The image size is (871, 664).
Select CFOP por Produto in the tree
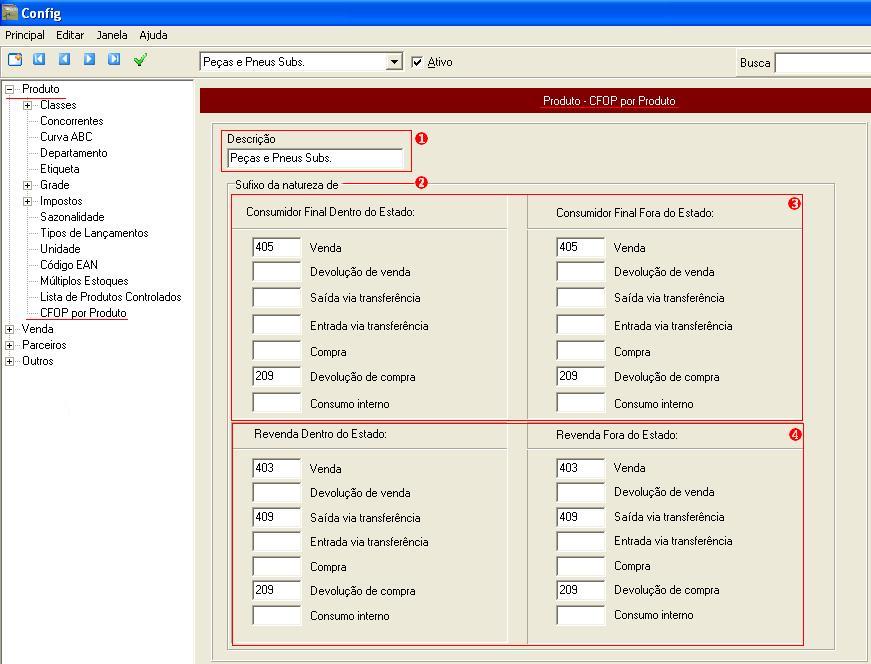pos(83,313)
